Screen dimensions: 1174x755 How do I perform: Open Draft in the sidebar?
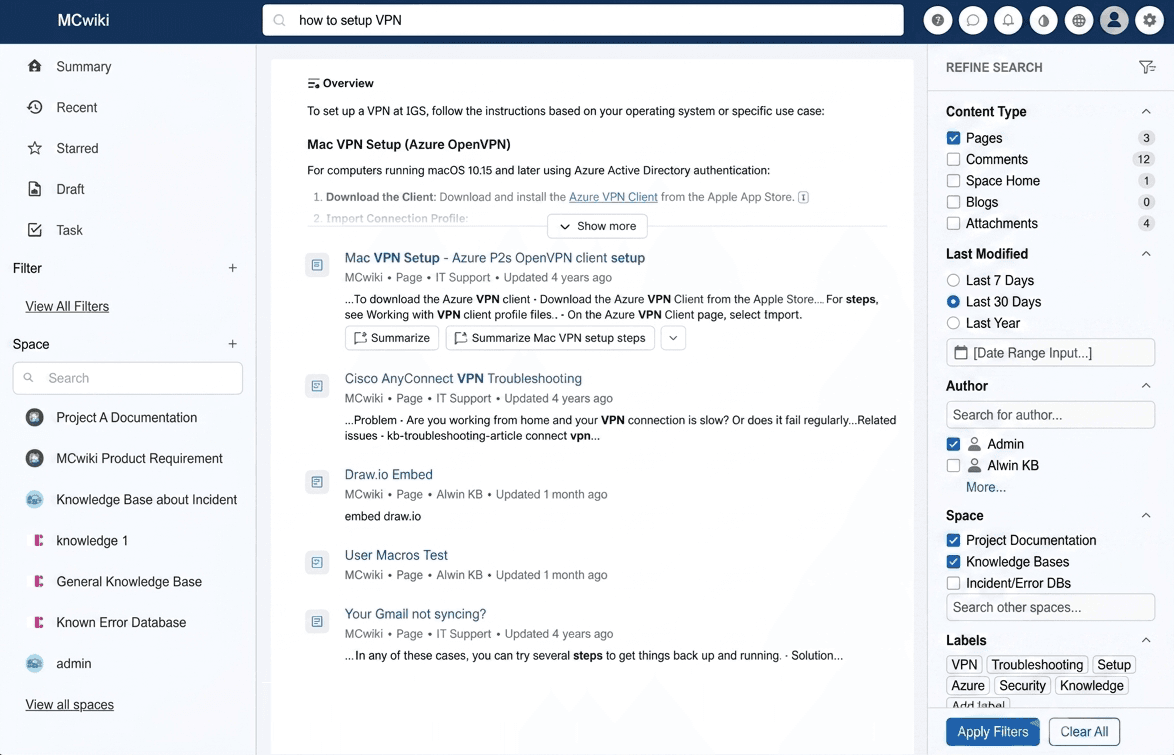(70, 189)
